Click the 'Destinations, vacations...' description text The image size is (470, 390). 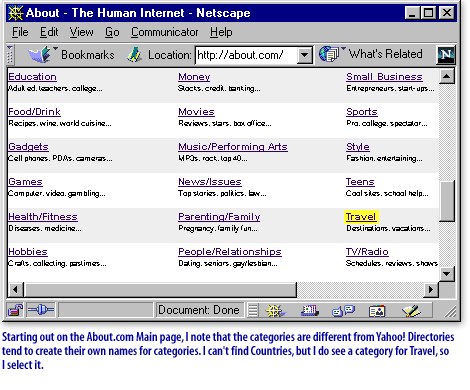388,229
